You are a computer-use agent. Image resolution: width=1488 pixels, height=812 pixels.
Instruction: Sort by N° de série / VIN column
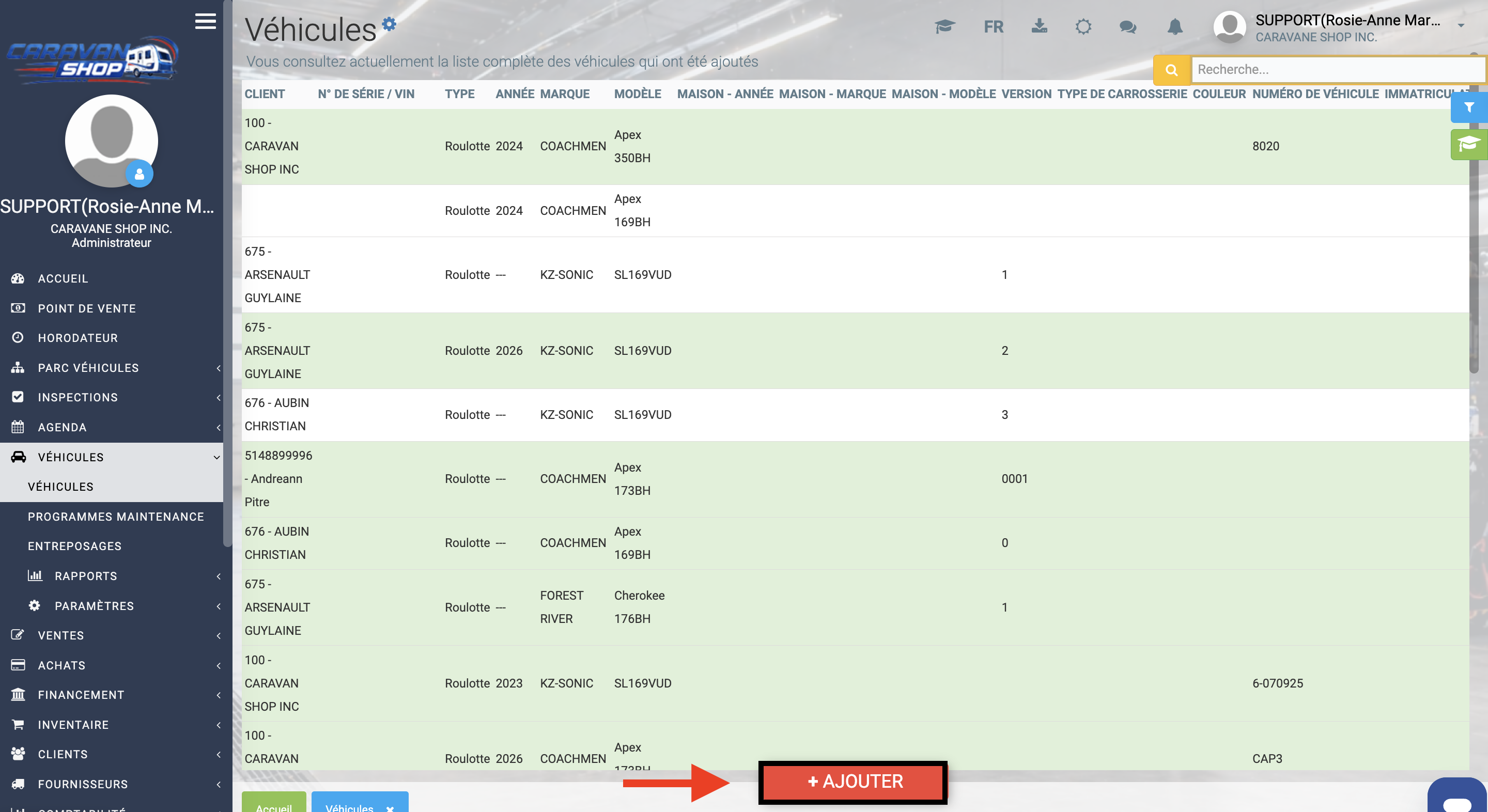366,94
